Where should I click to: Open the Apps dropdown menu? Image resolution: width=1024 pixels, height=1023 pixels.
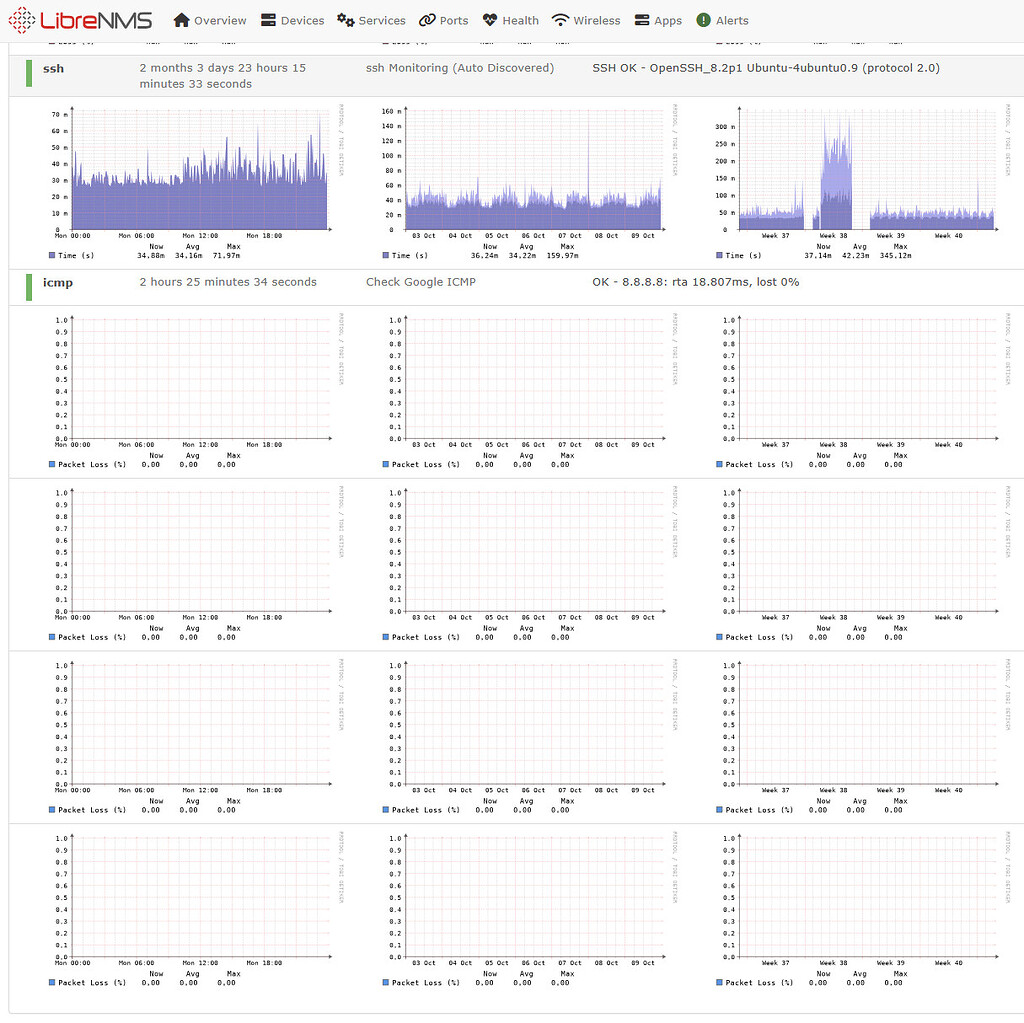tap(657, 19)
